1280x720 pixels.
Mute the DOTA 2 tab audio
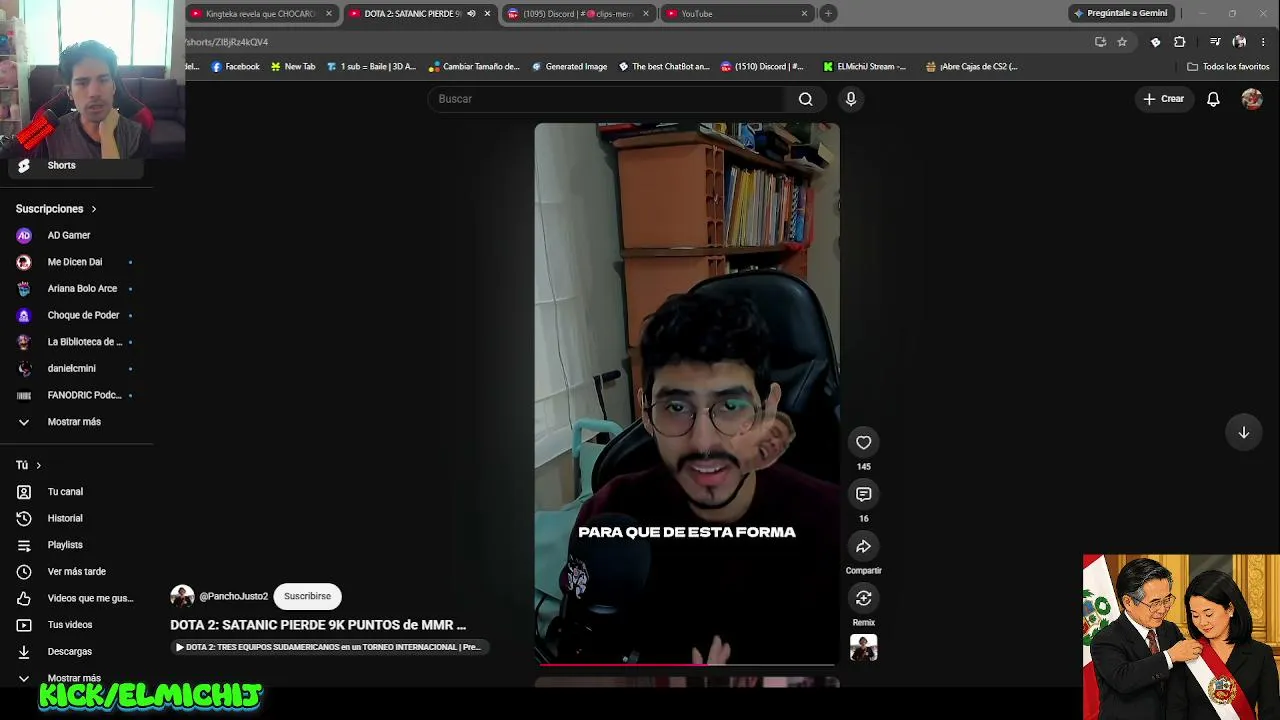click(471, 14)
